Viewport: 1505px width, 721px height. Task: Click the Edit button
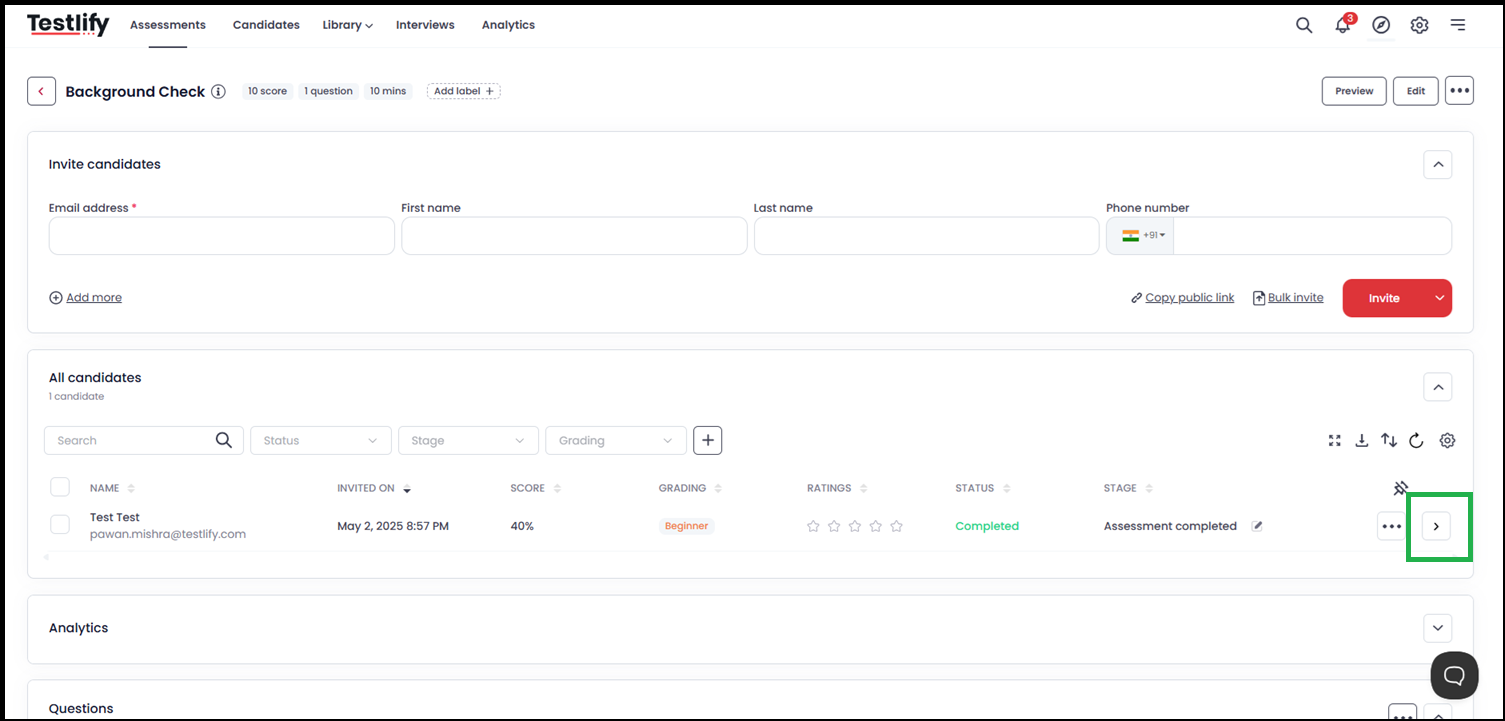pos(1416,91)
